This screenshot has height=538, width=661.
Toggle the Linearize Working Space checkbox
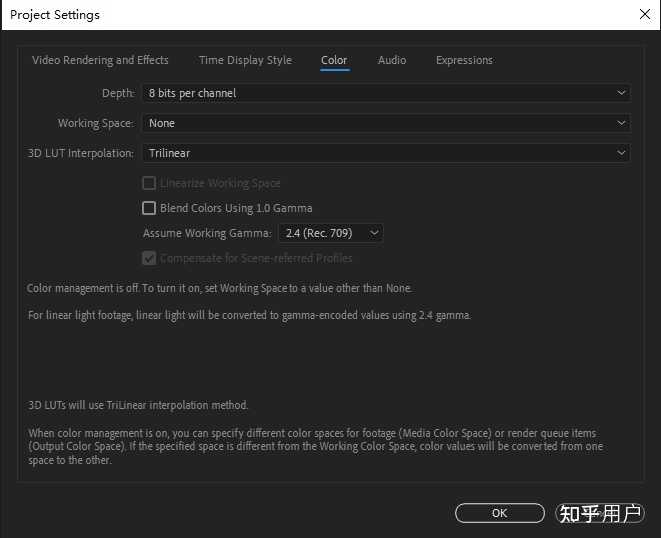tap(149, 183)
